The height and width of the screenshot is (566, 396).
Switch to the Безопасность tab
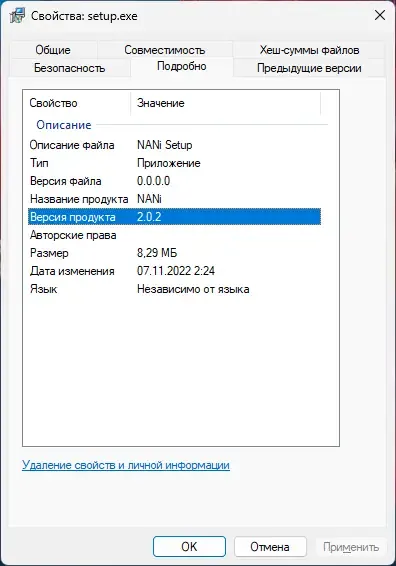[x=69, y=68]
